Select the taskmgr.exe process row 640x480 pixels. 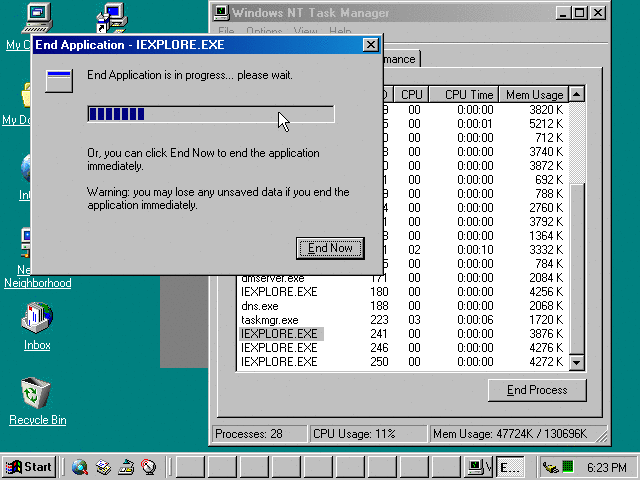[x=402, y=320]
